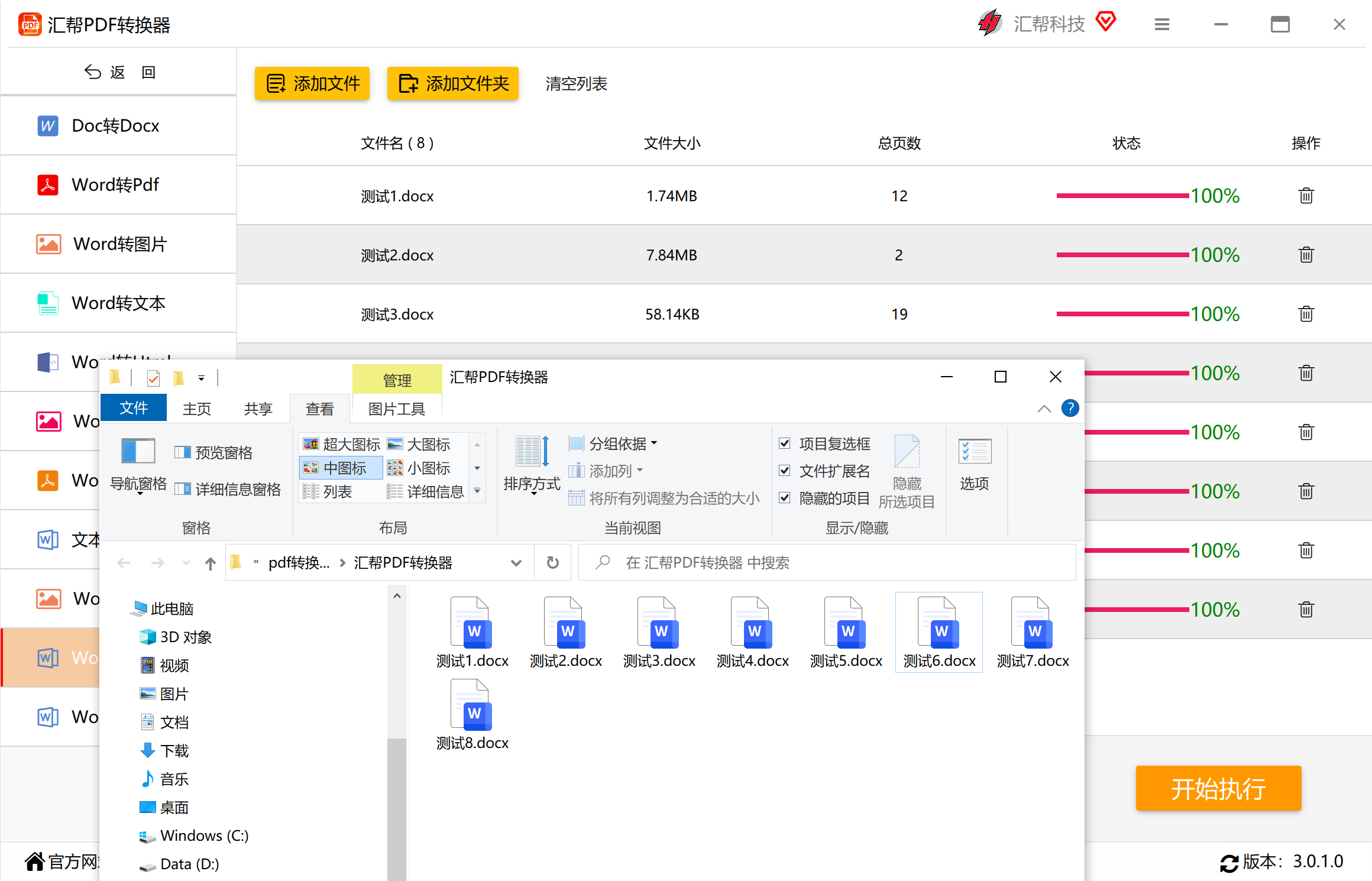The image size is (1372, 881).
Task: Refresh the Explorer folder view
Action: click(552, 562)
